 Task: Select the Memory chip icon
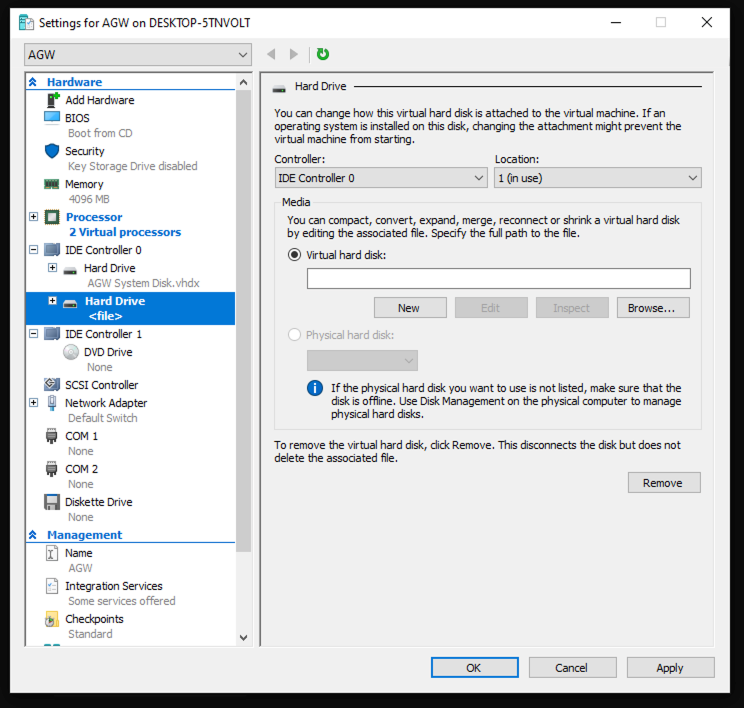pos(52,184)
